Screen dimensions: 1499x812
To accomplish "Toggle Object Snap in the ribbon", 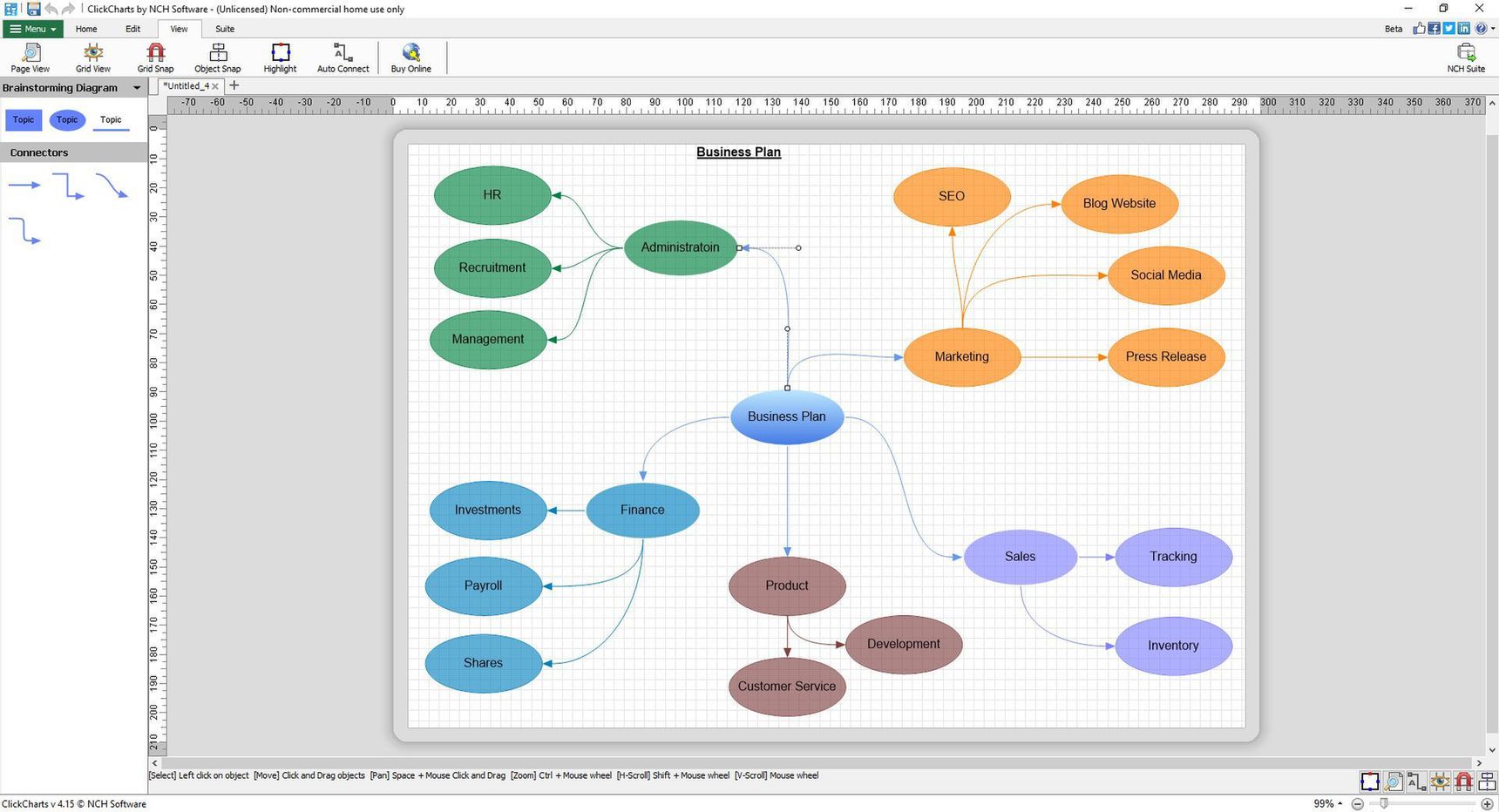I will [x=217, y=58].
